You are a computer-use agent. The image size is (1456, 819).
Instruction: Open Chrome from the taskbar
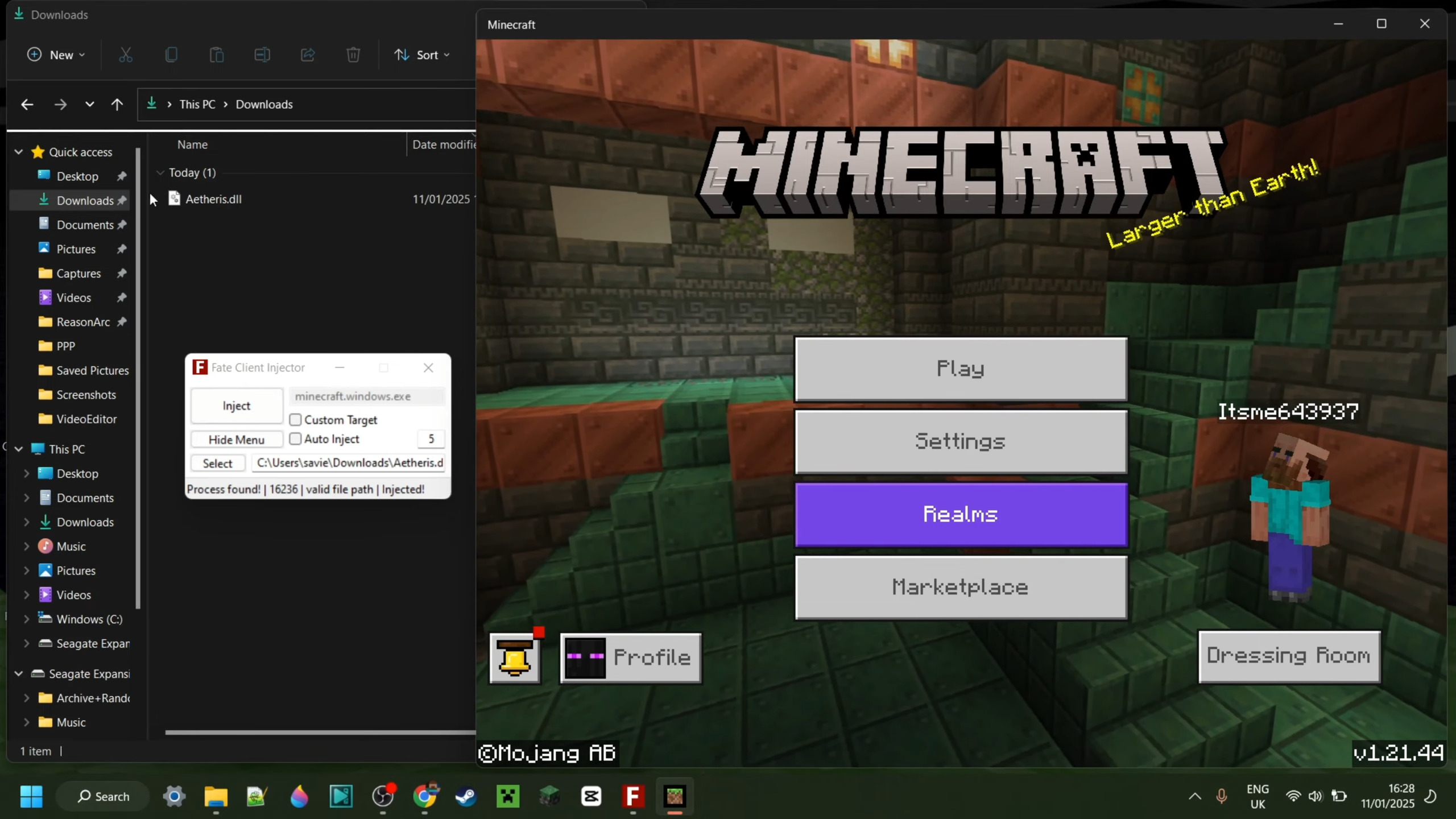click(x=425, y=796)
